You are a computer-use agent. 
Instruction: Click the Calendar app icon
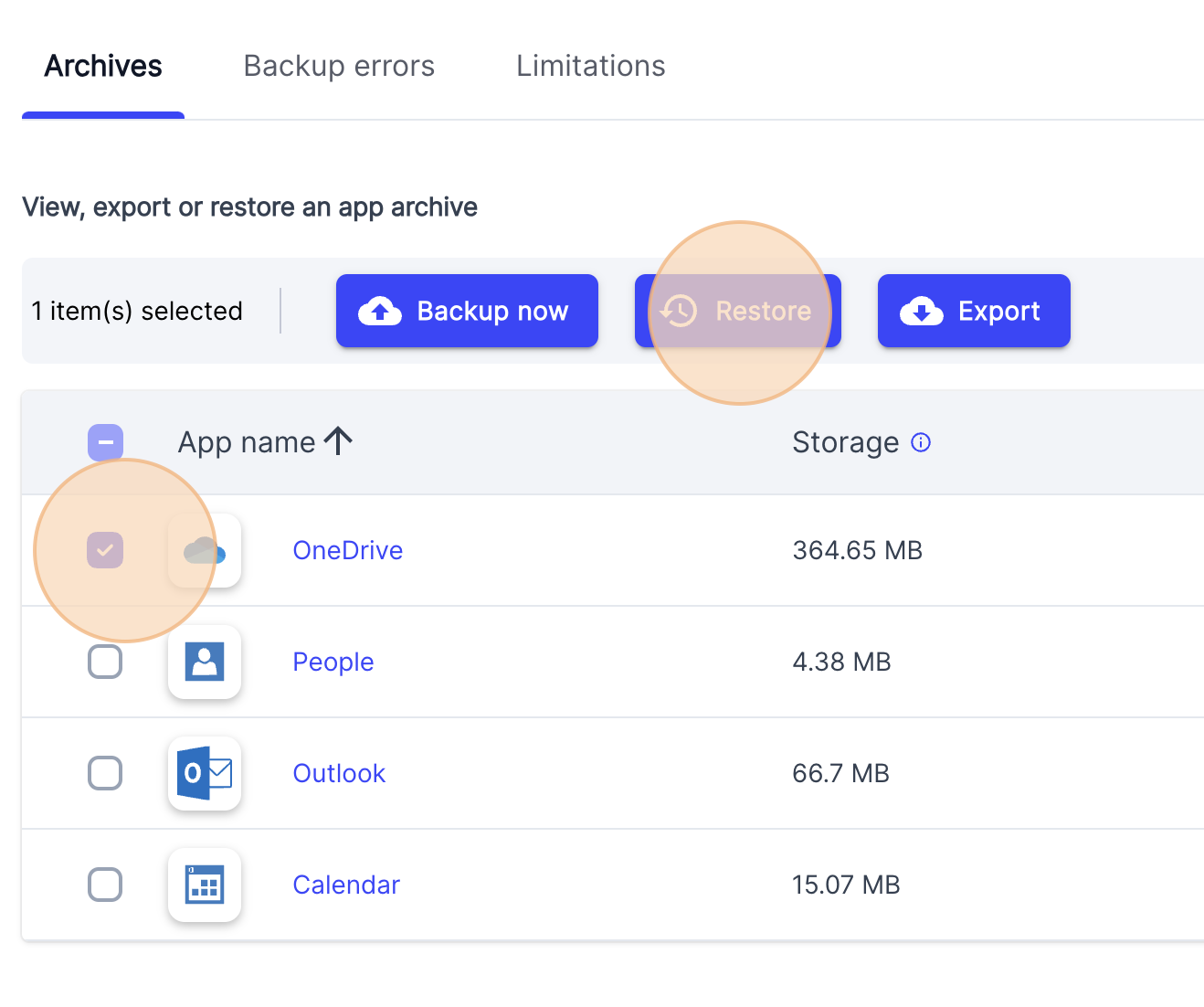[205, 885]
